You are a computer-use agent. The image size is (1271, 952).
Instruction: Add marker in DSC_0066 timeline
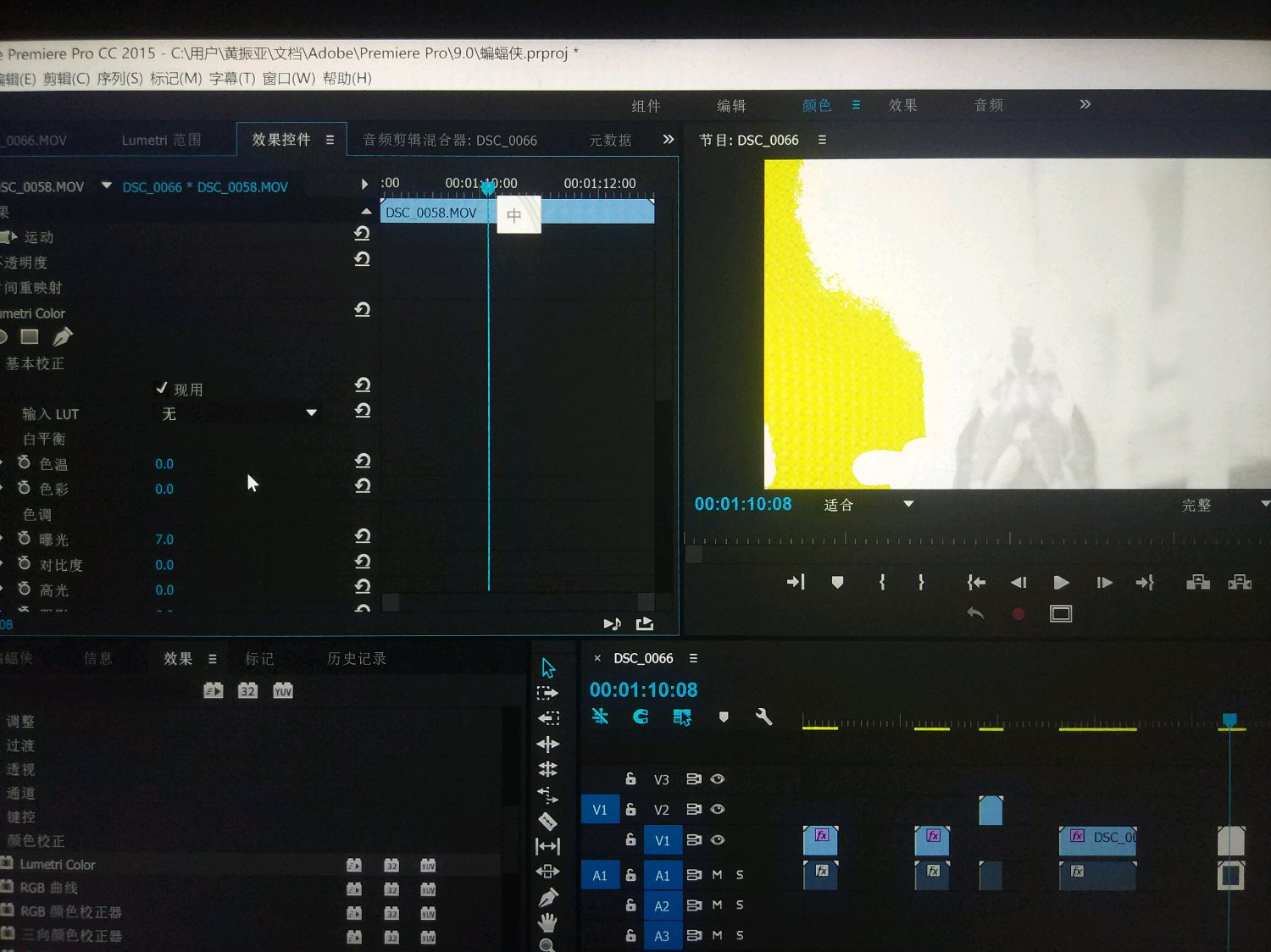tap(724, 717)
